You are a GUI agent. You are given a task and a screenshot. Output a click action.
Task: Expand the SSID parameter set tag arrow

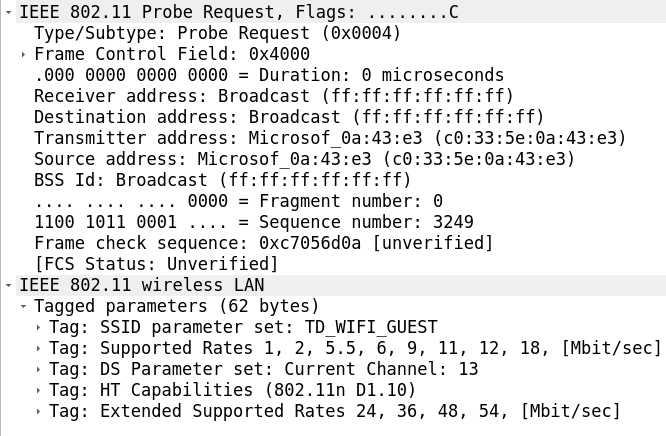pos(38,327)
